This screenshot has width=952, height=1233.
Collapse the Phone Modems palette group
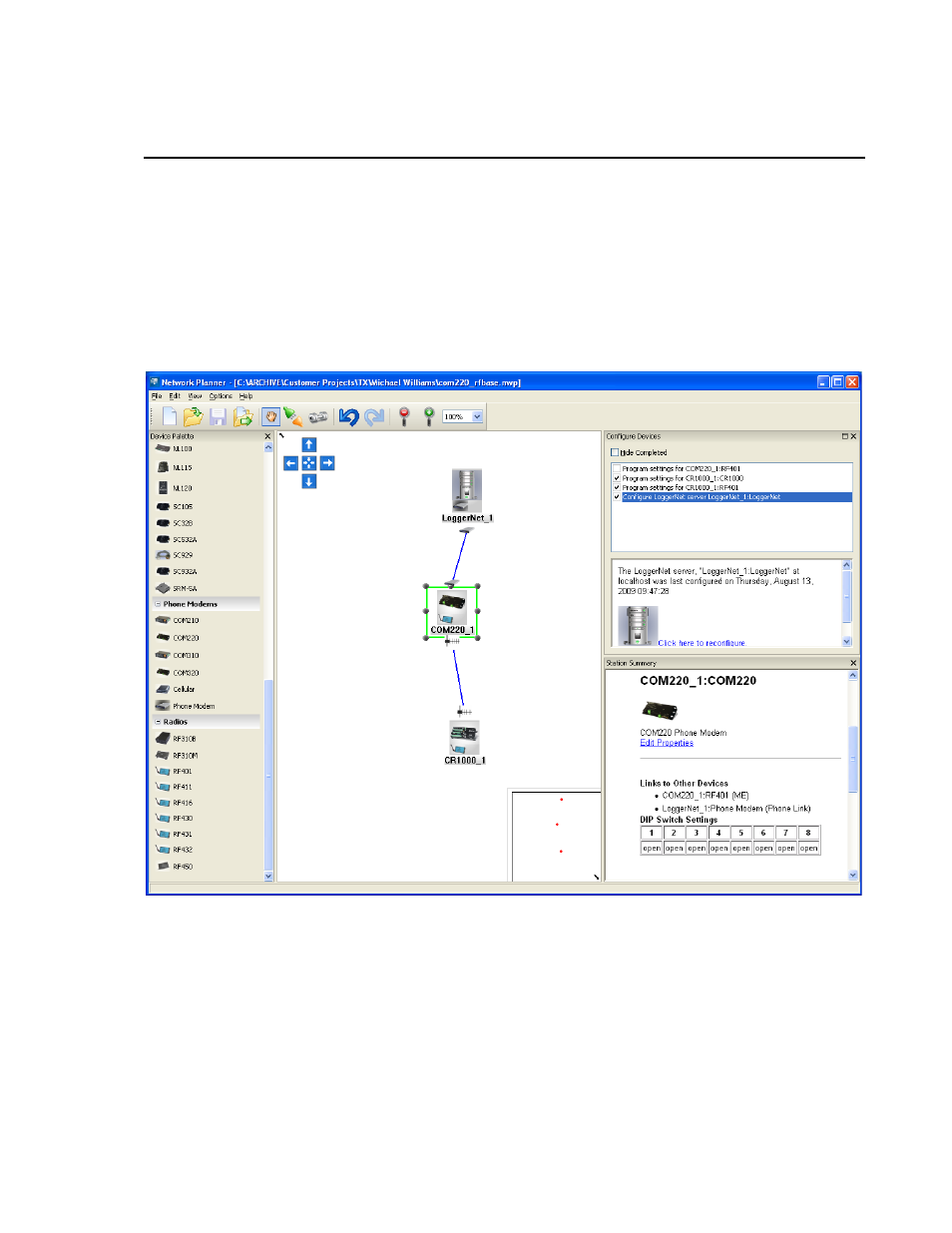[x=158, y=604]
